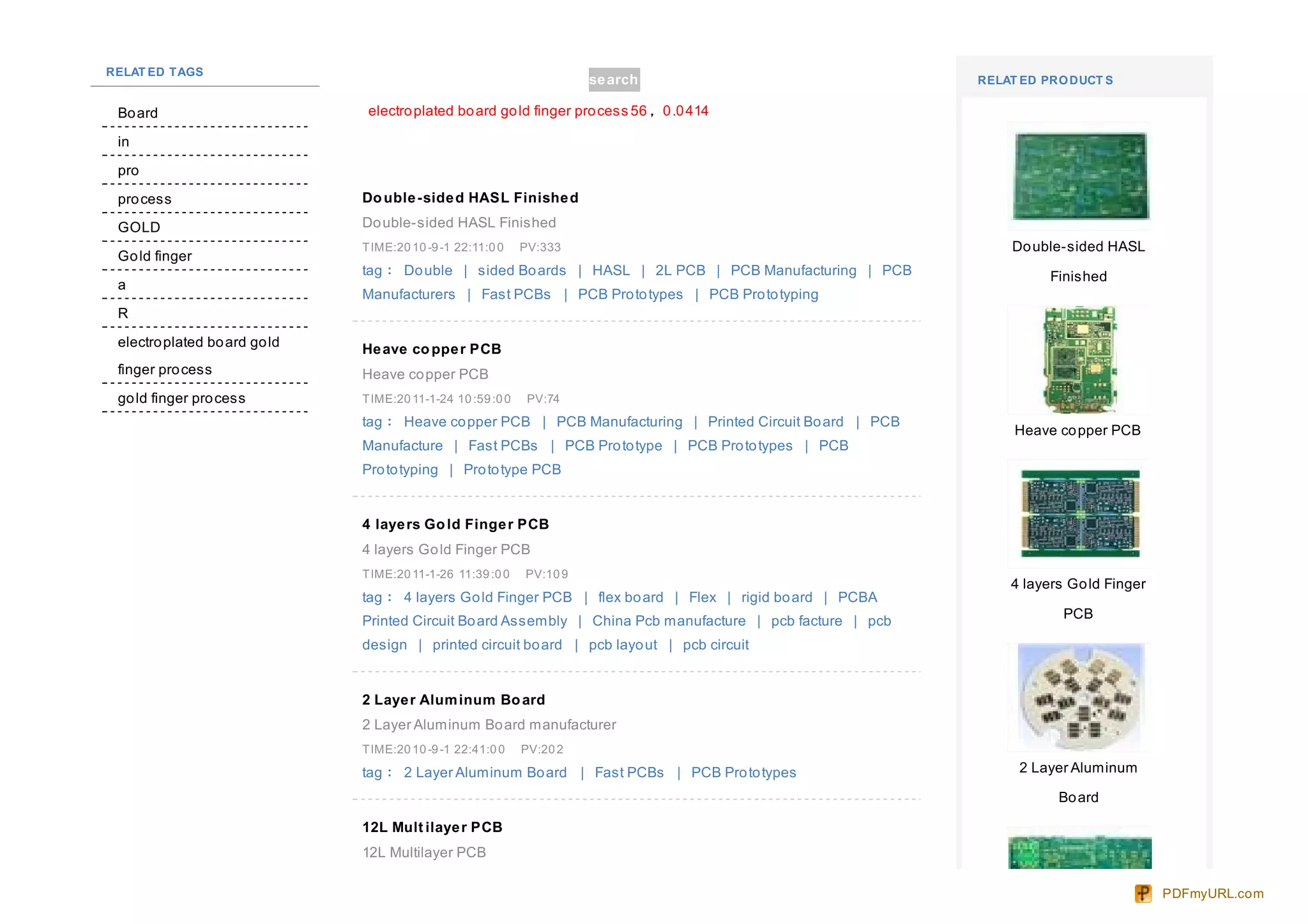This screenshot has width=1308, height=924.
Task: Click the 12L Multilayer PCB result heading
Action: click(432, 828)
